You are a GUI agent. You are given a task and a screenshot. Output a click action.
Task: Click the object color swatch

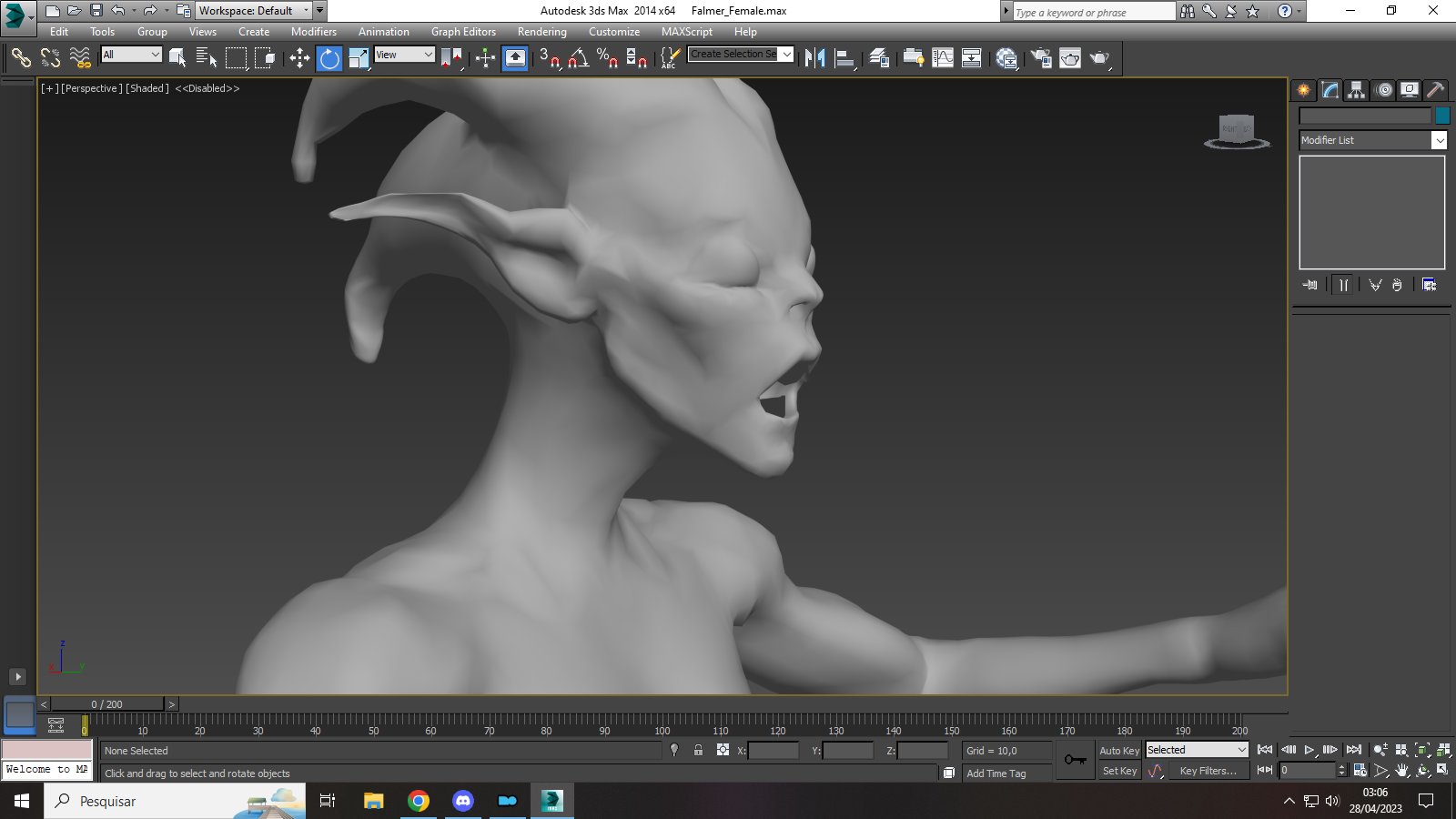click(x=1442, y=116)
